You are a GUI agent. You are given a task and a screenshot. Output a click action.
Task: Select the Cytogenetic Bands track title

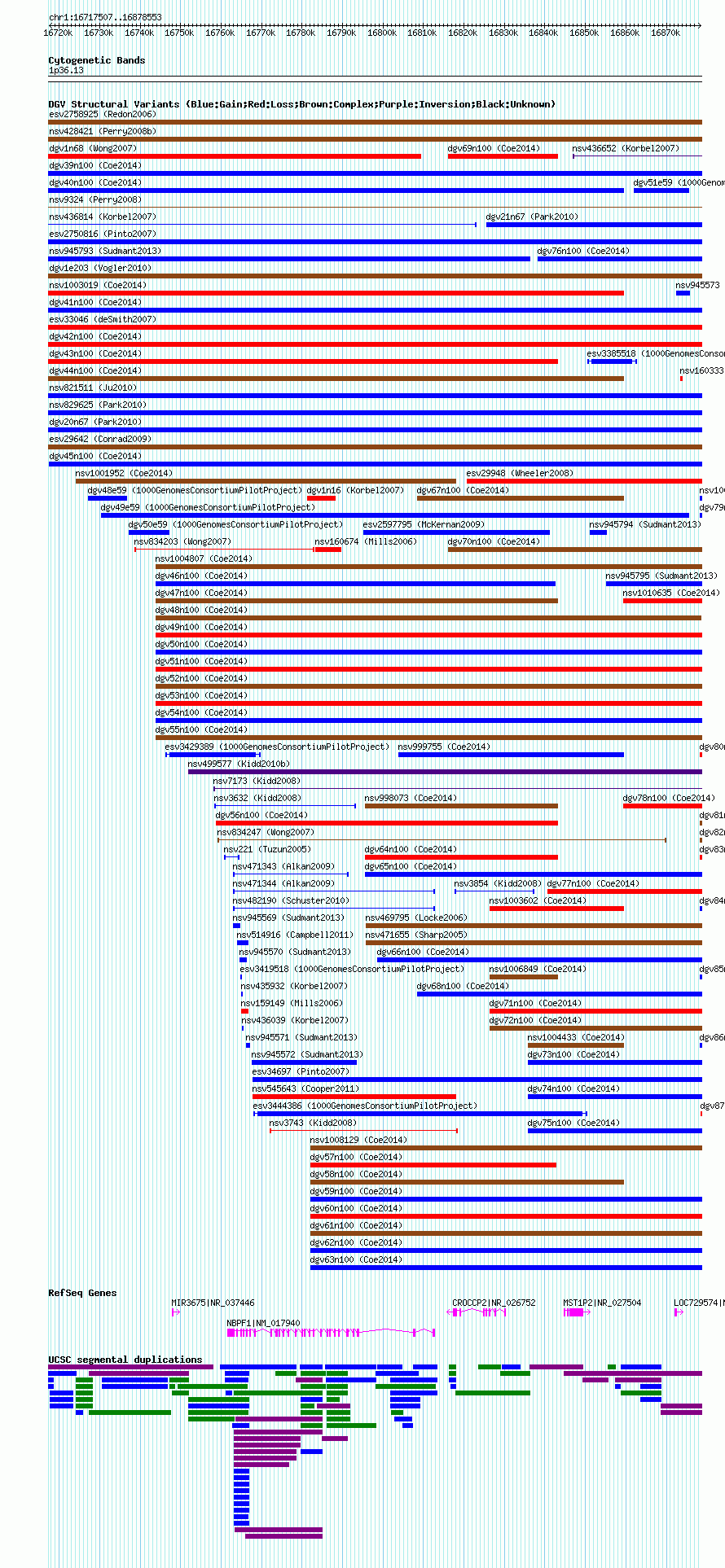[x=97, y=60]
